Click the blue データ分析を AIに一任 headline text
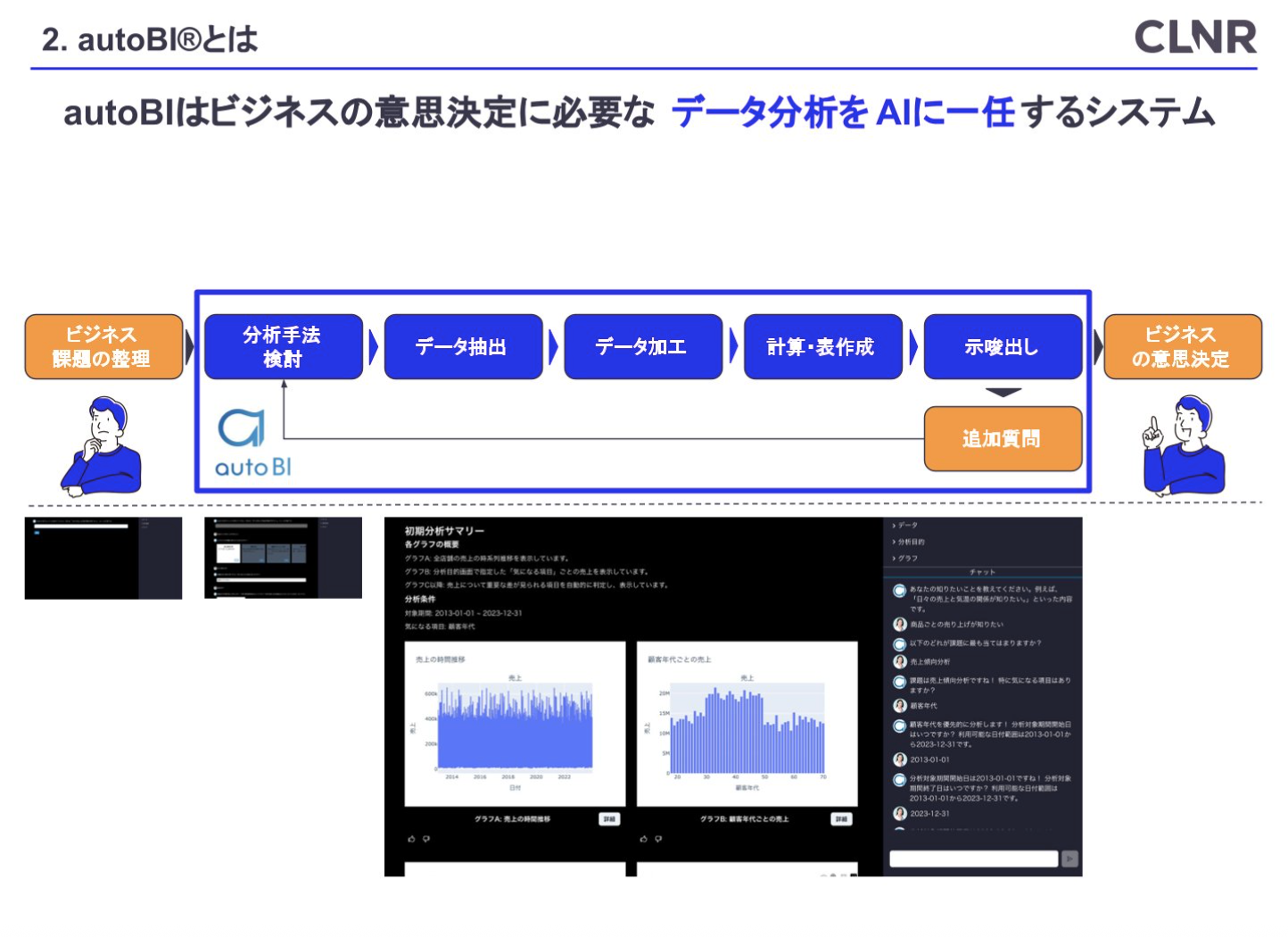Image resolution: width=1288 pixels, height=937 pixels. click(843, 112)
